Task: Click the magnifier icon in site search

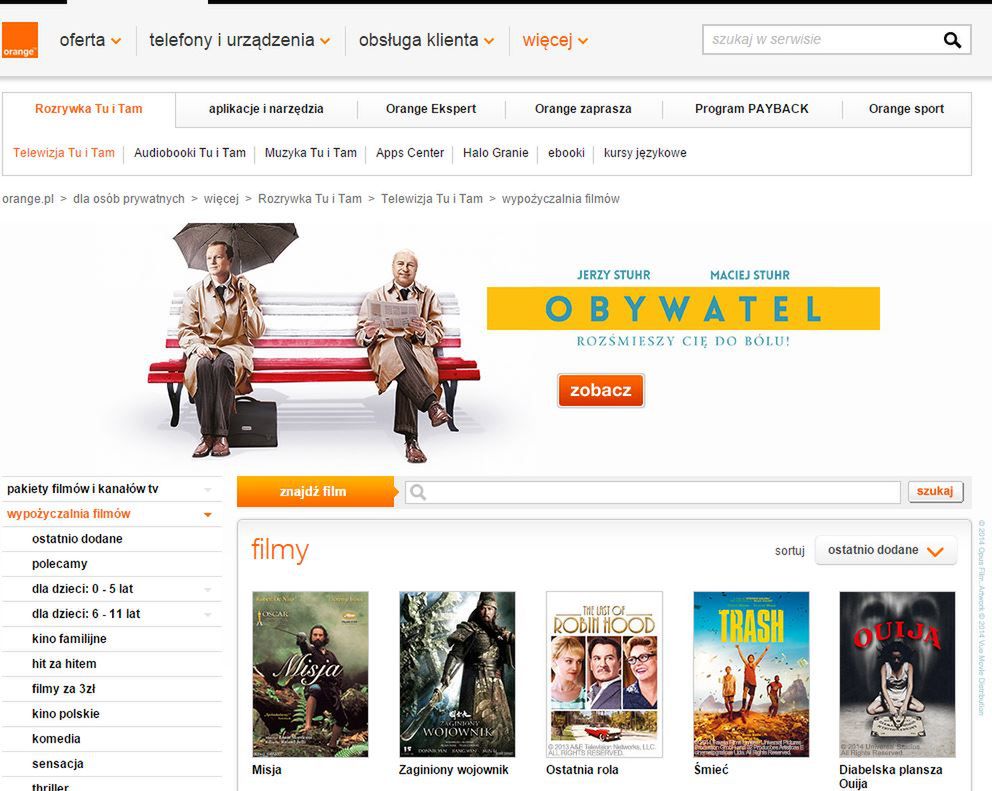Action: (x=952, y=40)
